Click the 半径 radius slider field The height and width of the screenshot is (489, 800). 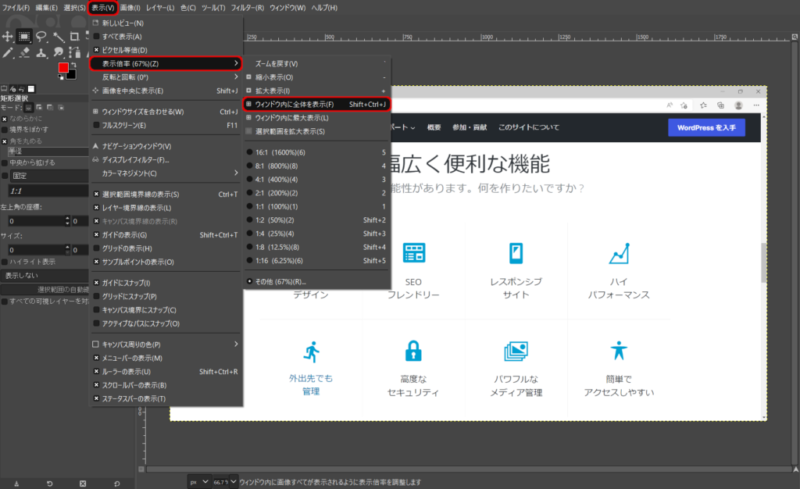48,152
